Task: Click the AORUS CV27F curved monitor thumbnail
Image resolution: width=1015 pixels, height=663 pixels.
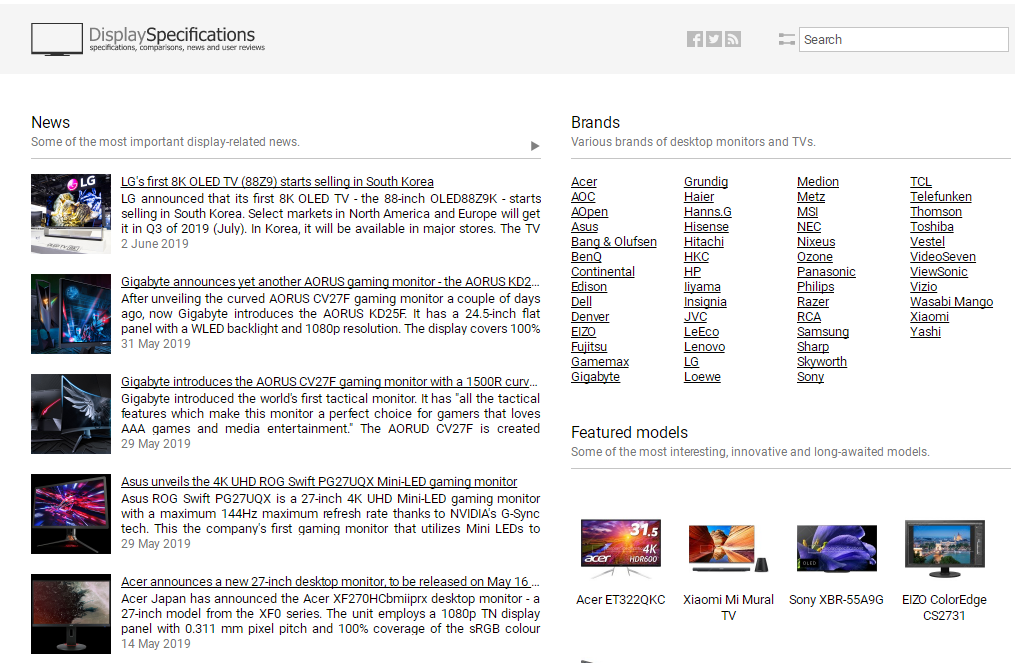Action: pos(71,414)
